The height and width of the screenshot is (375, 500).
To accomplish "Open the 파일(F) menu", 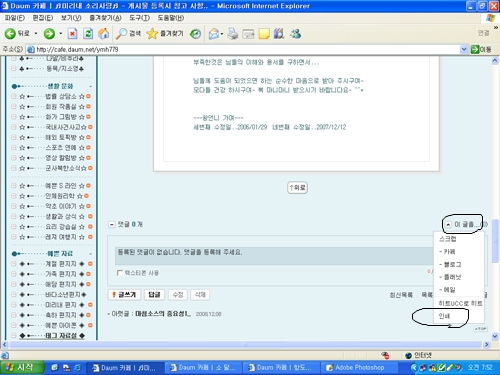I will [x=15, y=18].
